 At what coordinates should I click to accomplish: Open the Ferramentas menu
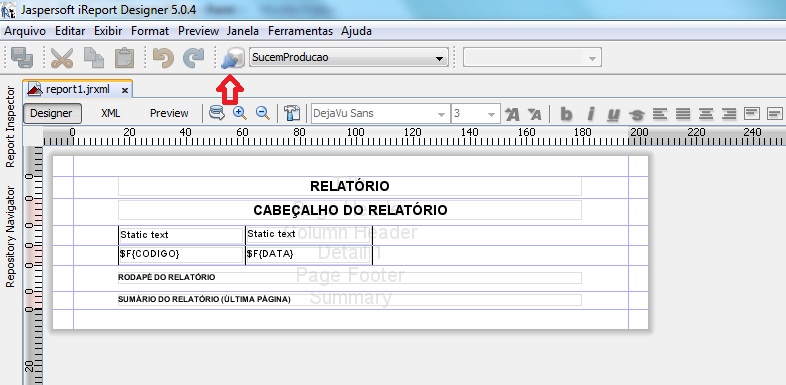click(300, 31)
